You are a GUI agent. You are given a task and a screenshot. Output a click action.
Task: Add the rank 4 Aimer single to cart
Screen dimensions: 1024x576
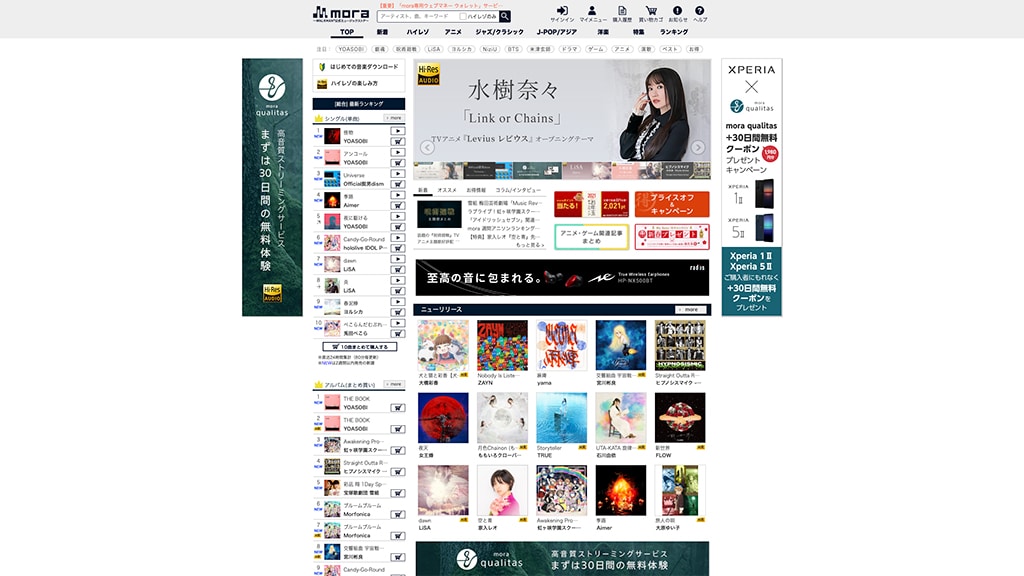397,205
